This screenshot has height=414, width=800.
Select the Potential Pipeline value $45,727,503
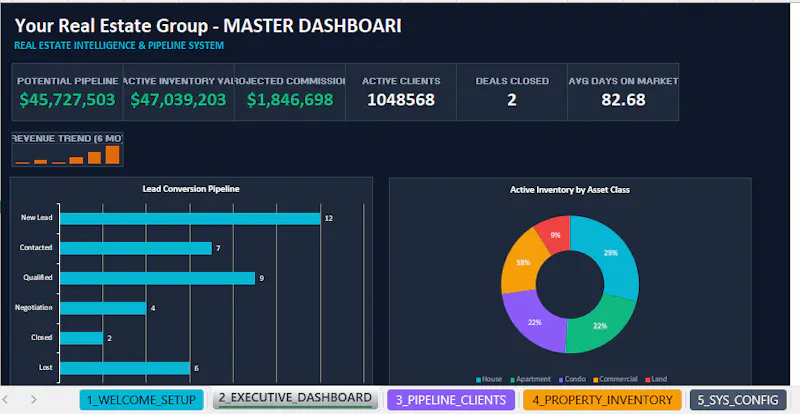tap(67, 100)
